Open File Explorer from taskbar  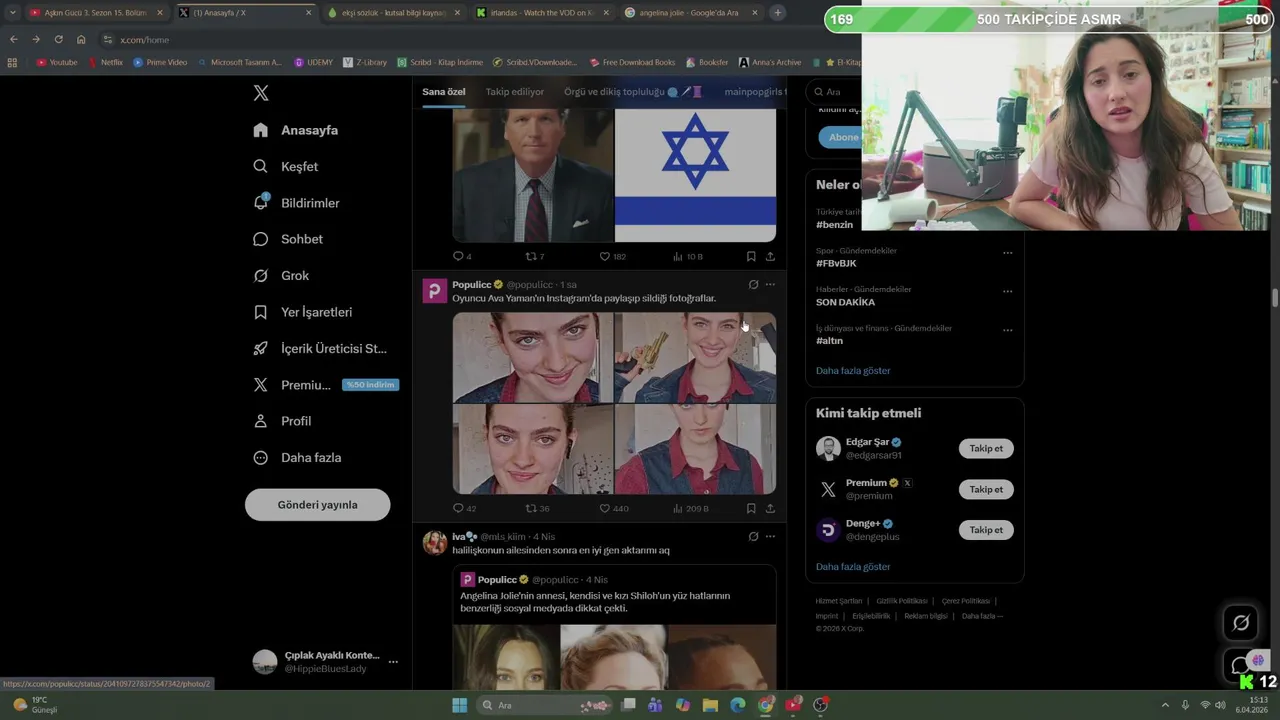click(710, 705)
